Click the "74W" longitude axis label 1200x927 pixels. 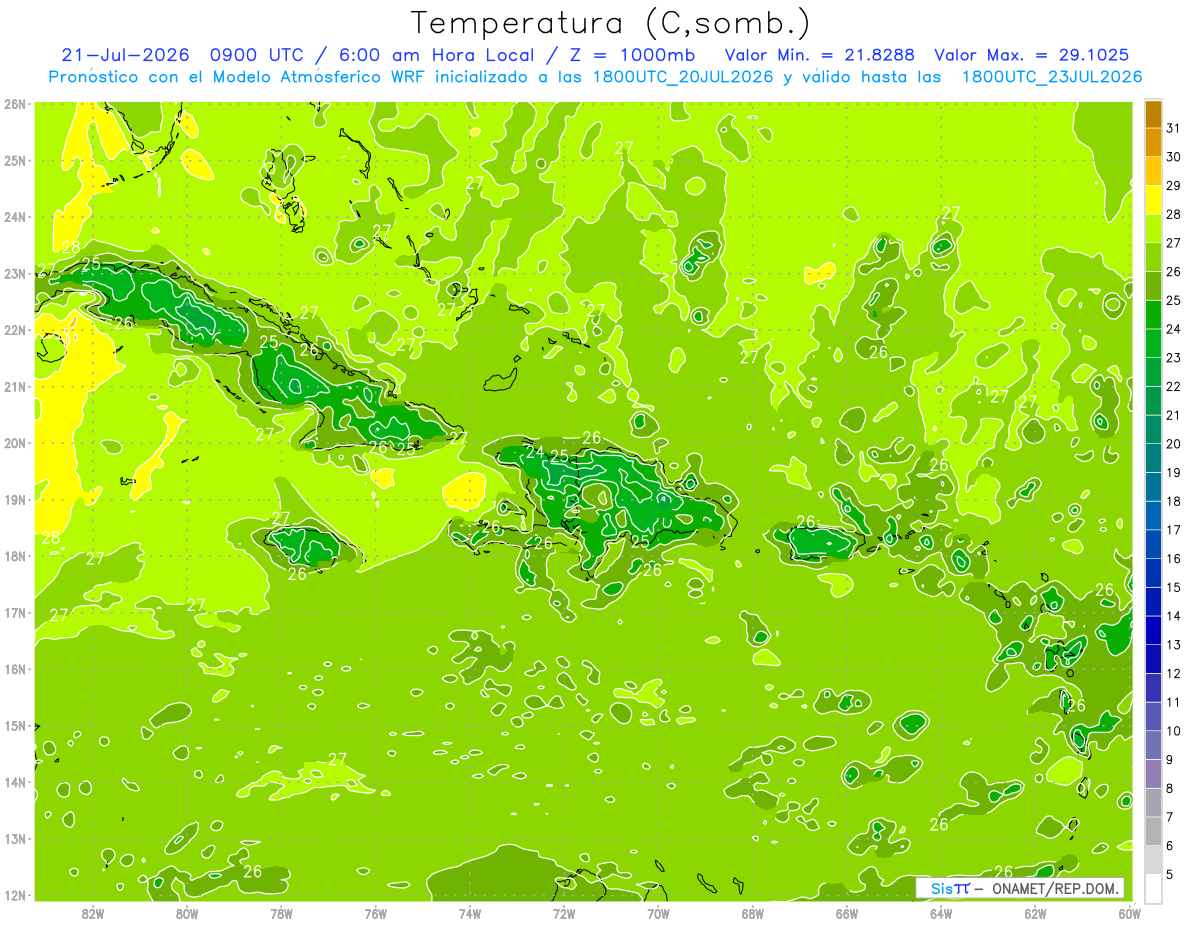point(470,912)
